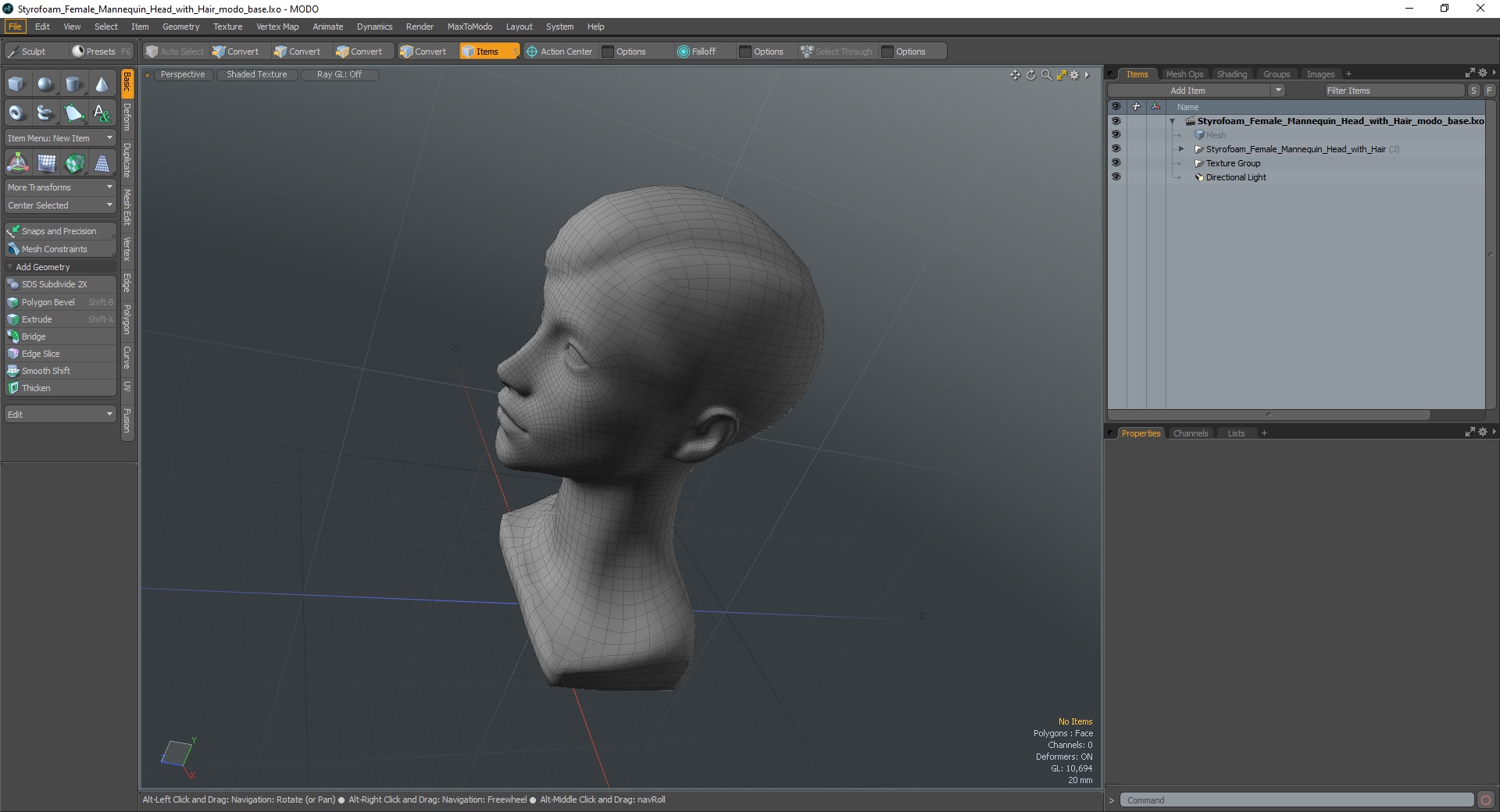Toggle Auto Select mode

click(x=175, y=52)
